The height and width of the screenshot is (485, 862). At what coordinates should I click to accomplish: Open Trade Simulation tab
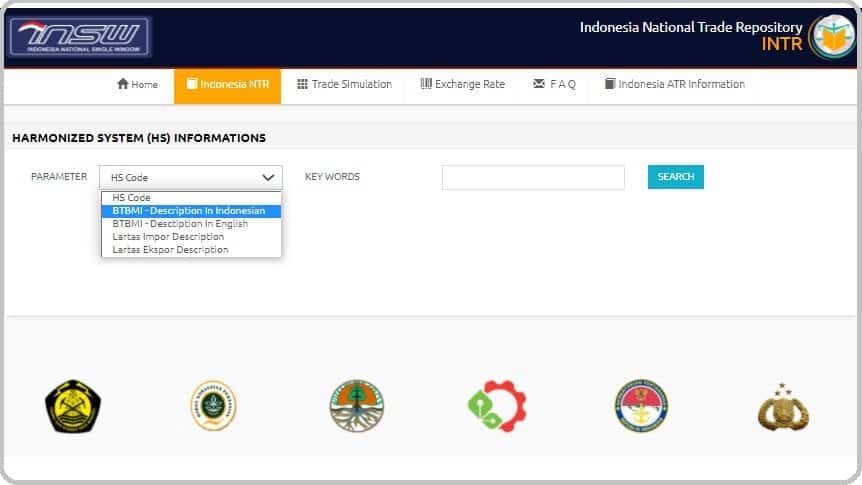click(x=344, y=84)
